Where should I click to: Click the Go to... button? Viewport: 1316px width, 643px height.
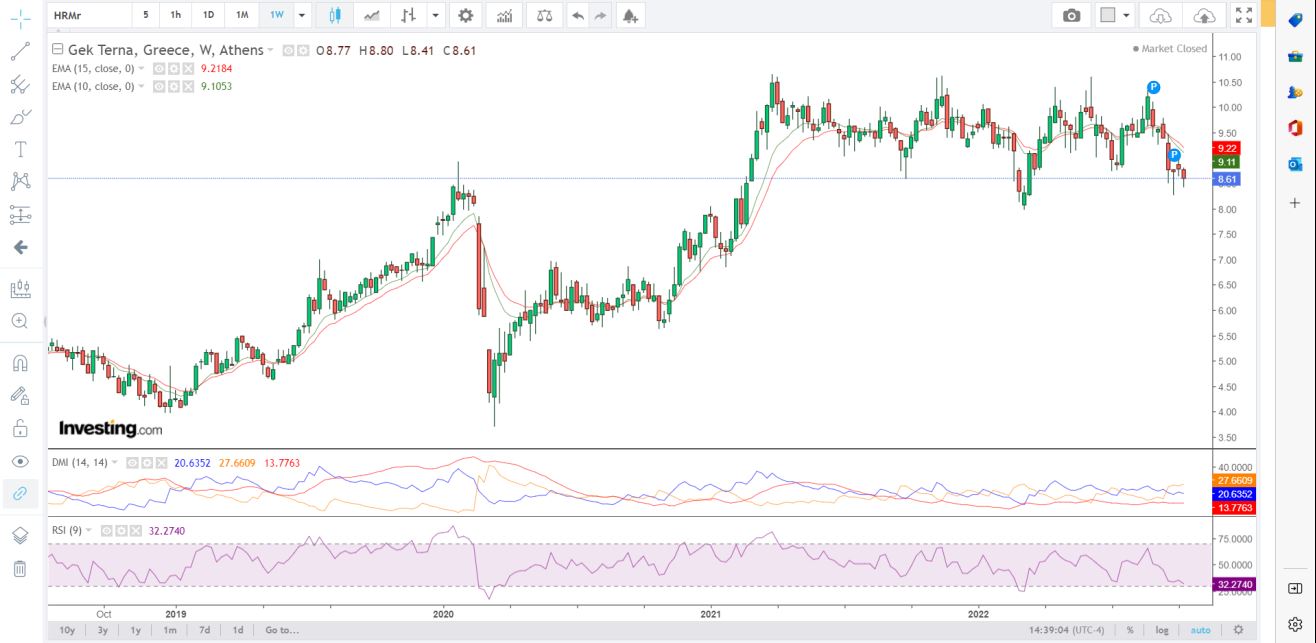pos(281,630)
